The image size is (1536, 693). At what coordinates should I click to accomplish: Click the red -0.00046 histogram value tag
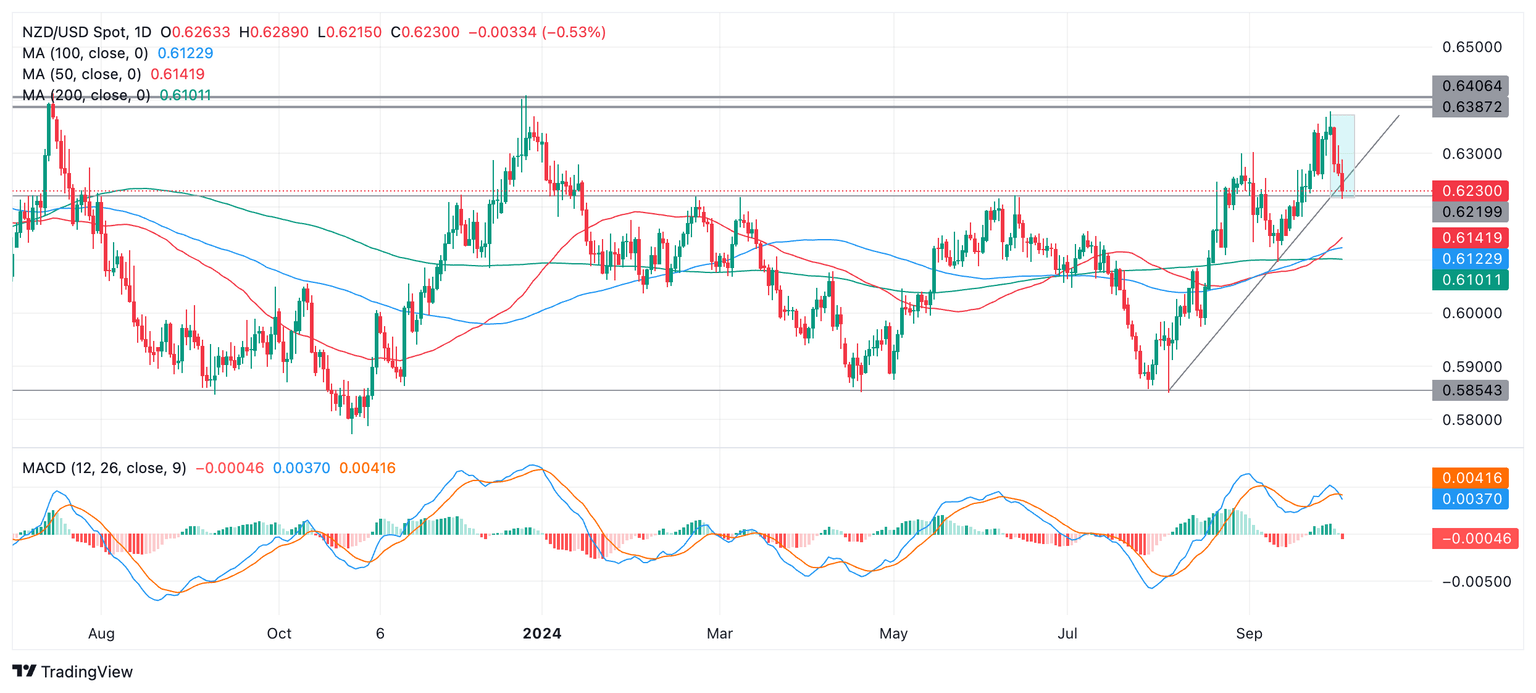tap(1475, 538)
